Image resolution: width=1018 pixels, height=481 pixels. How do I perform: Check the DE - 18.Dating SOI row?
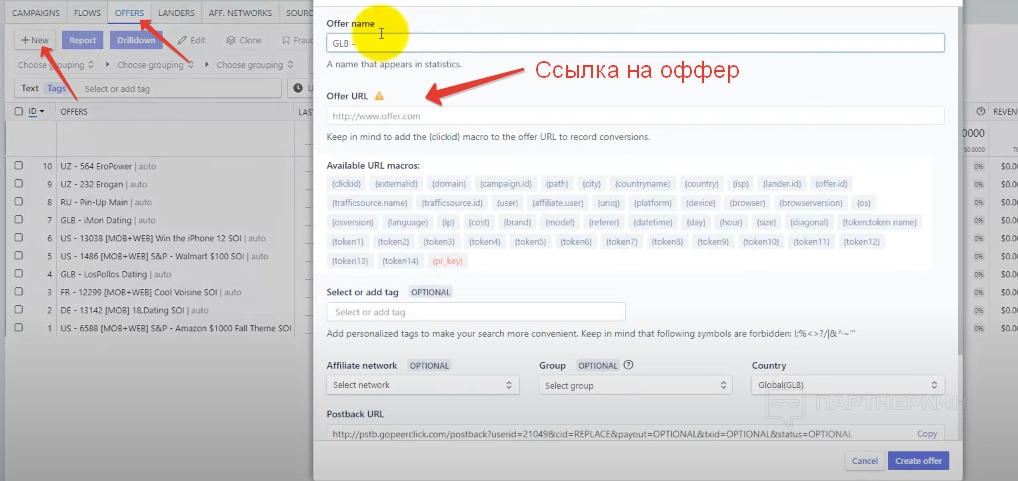click(19, 310)
